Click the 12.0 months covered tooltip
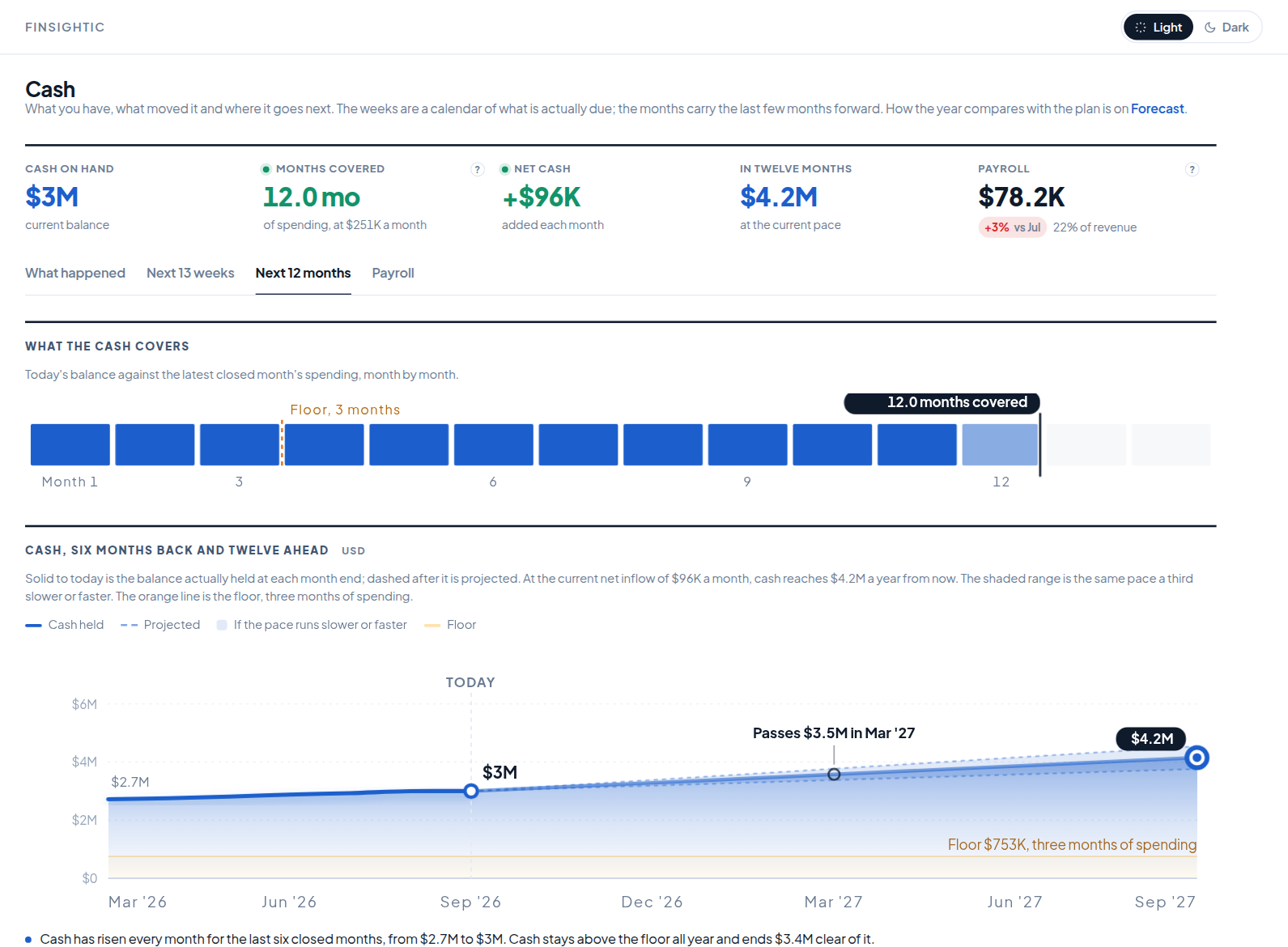 click(x=942, y=403)
